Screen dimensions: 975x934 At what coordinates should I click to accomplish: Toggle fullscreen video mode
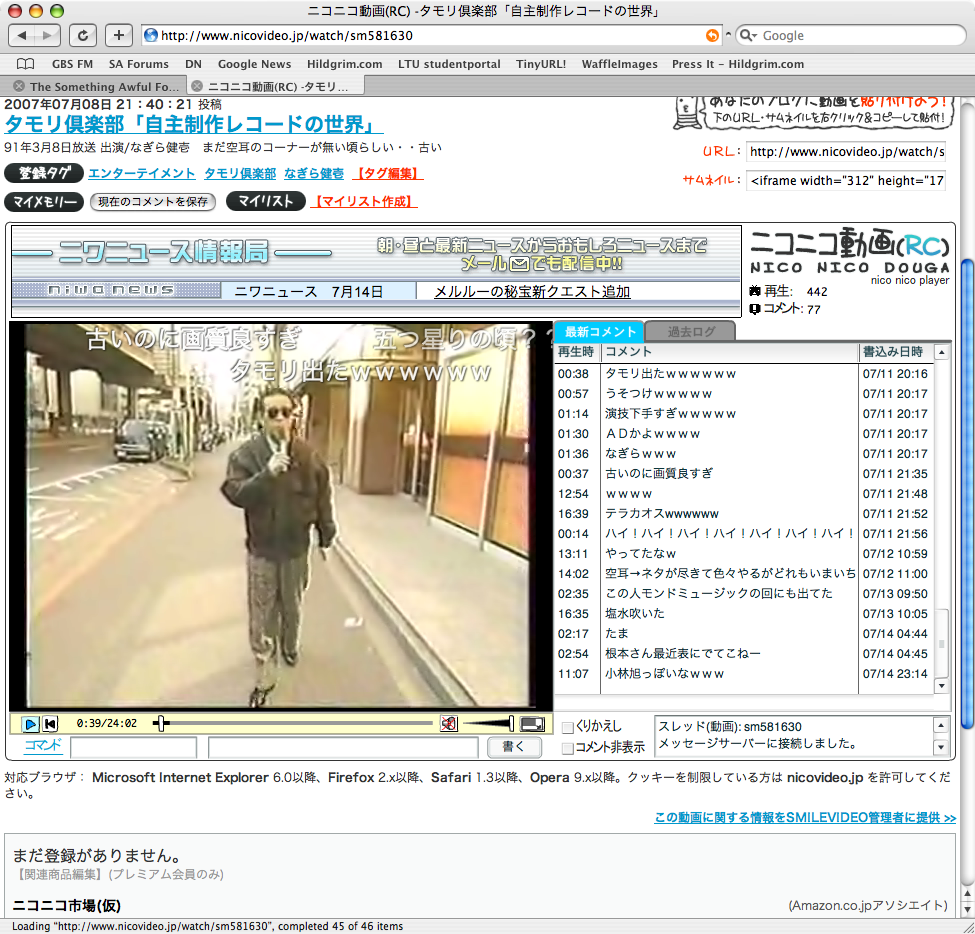point(533,724)
